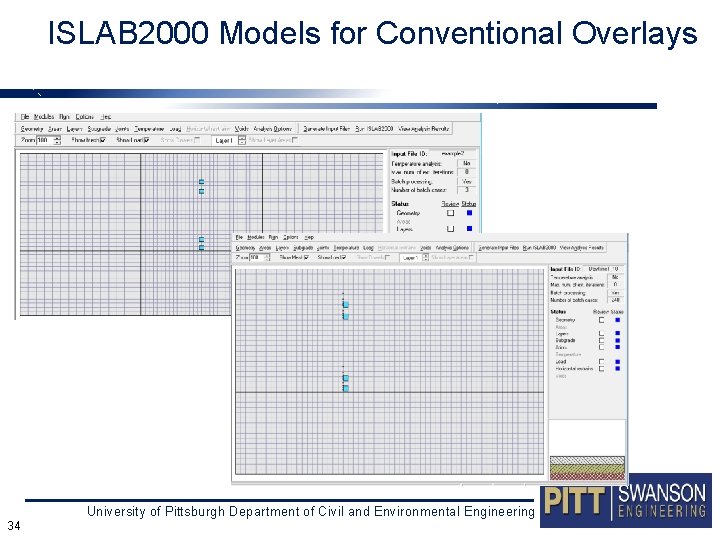Open File menu in front ISLAB2000 window
The width and height of the screenshot is (720, 540).
coord(239,237)
